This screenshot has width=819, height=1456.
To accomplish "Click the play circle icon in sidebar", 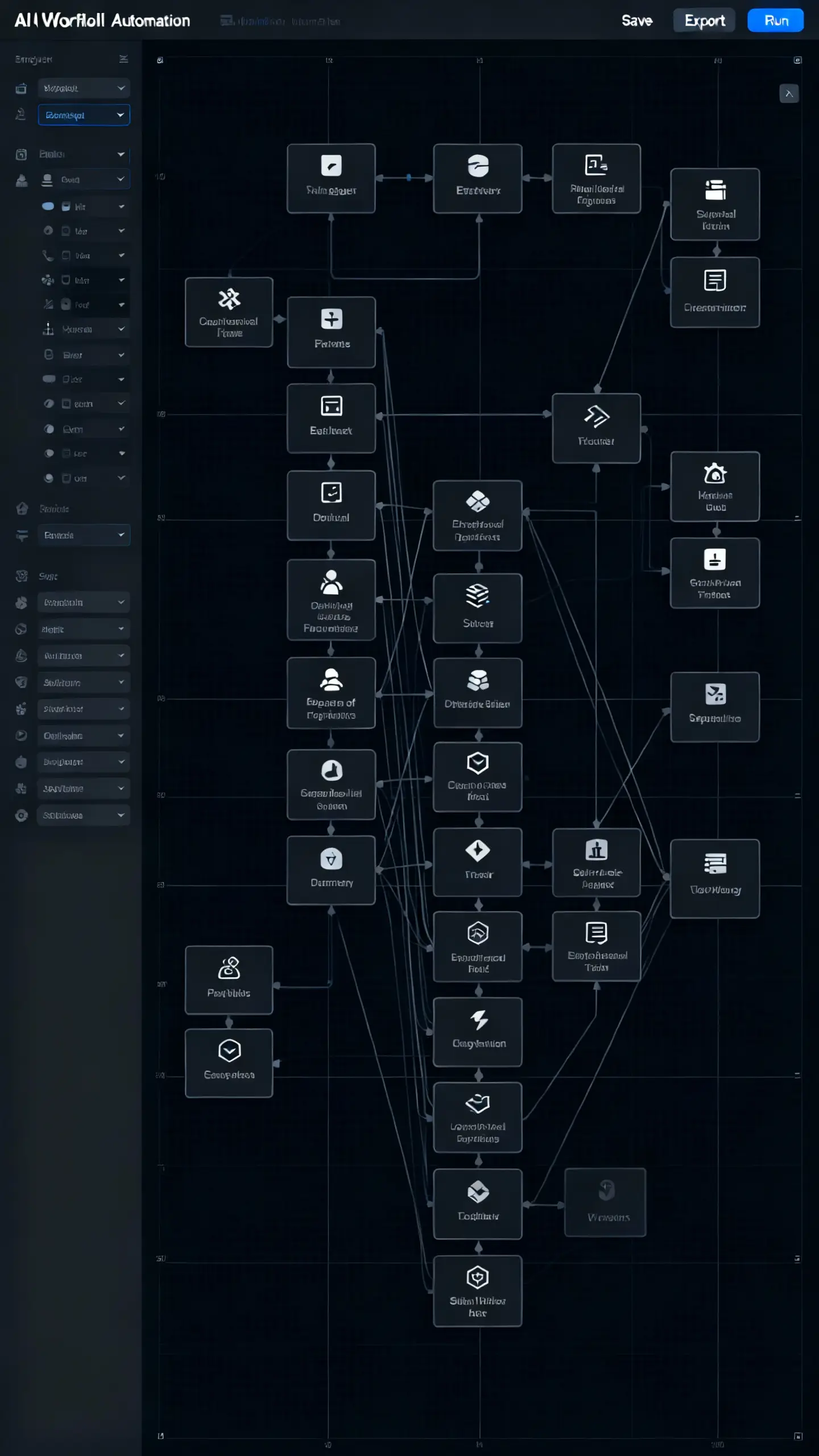I will click(21, 735).
